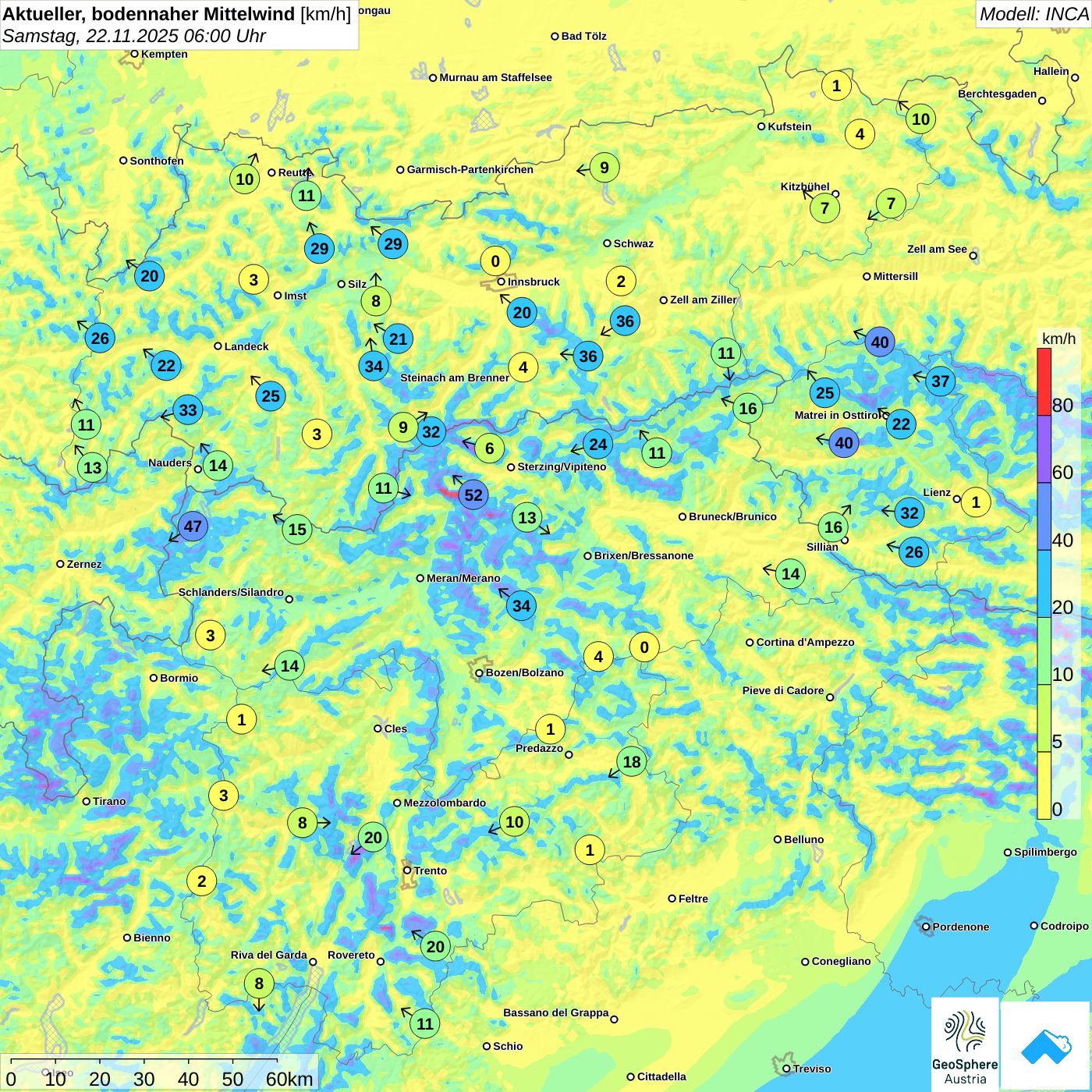This screenshot has width=1092, height=1092.
Task: Click the GeoSphere Austria logo
Action: (x=965, y=1044)
